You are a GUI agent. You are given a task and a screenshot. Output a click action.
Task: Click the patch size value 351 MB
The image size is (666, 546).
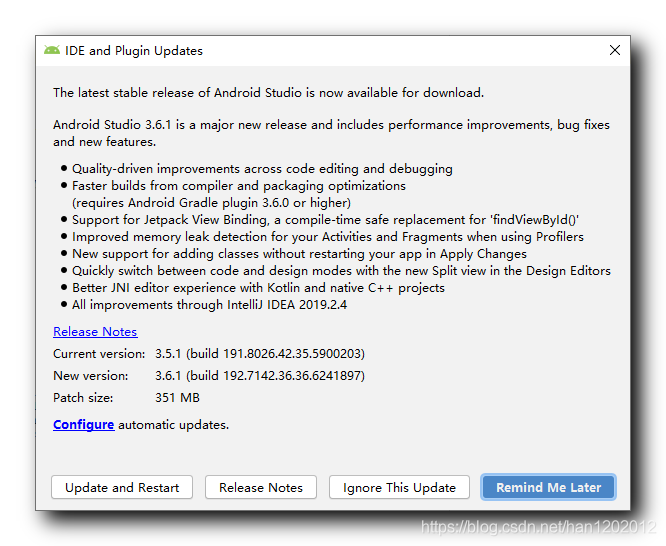[x=177, y=398]
